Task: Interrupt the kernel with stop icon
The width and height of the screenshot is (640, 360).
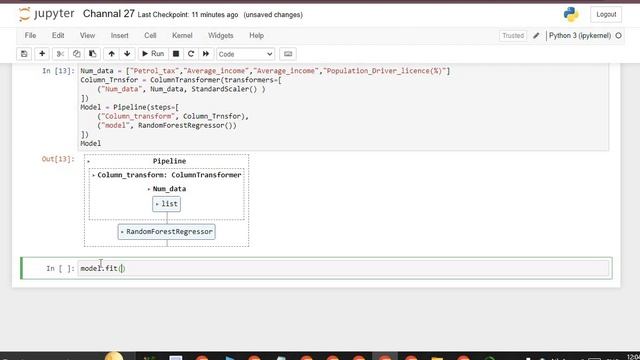Action: (x=176, y=54)
